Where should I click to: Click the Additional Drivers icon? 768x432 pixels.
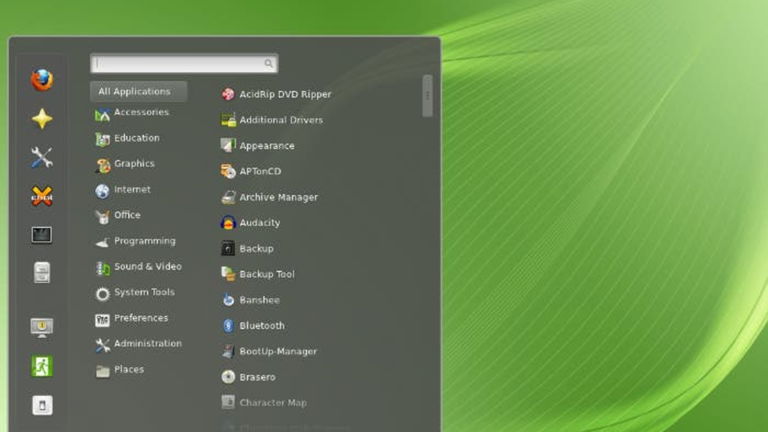228,120
